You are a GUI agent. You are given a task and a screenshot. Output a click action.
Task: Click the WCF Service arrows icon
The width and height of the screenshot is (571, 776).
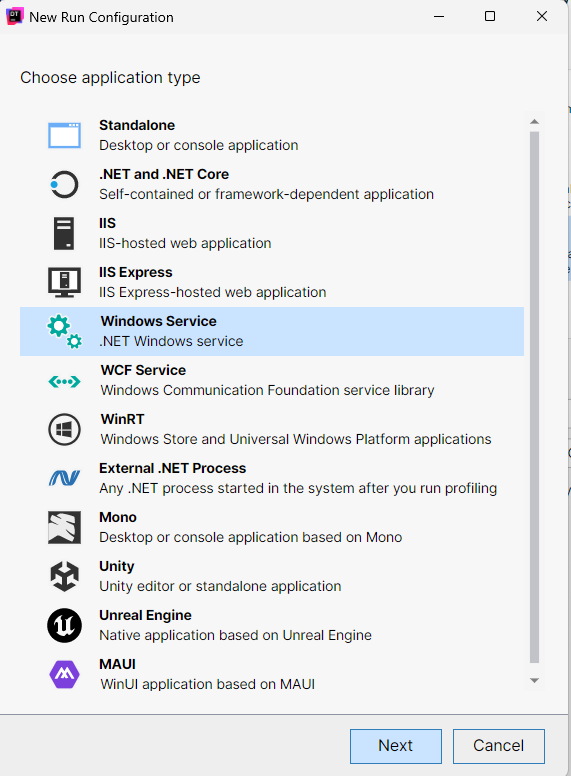click(64, 381)
